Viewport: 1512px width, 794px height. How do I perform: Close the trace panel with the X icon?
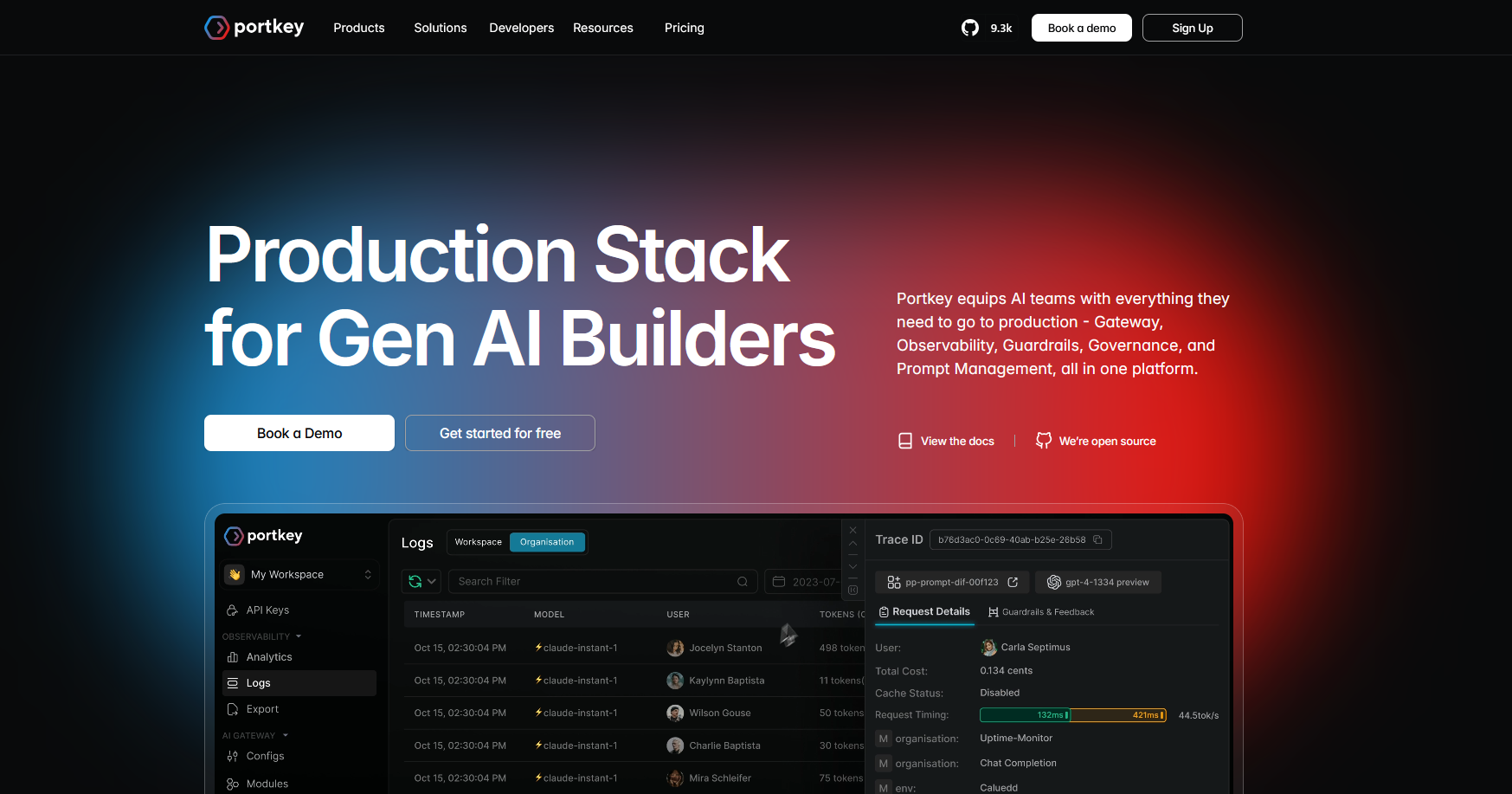(x=853, y=530)
